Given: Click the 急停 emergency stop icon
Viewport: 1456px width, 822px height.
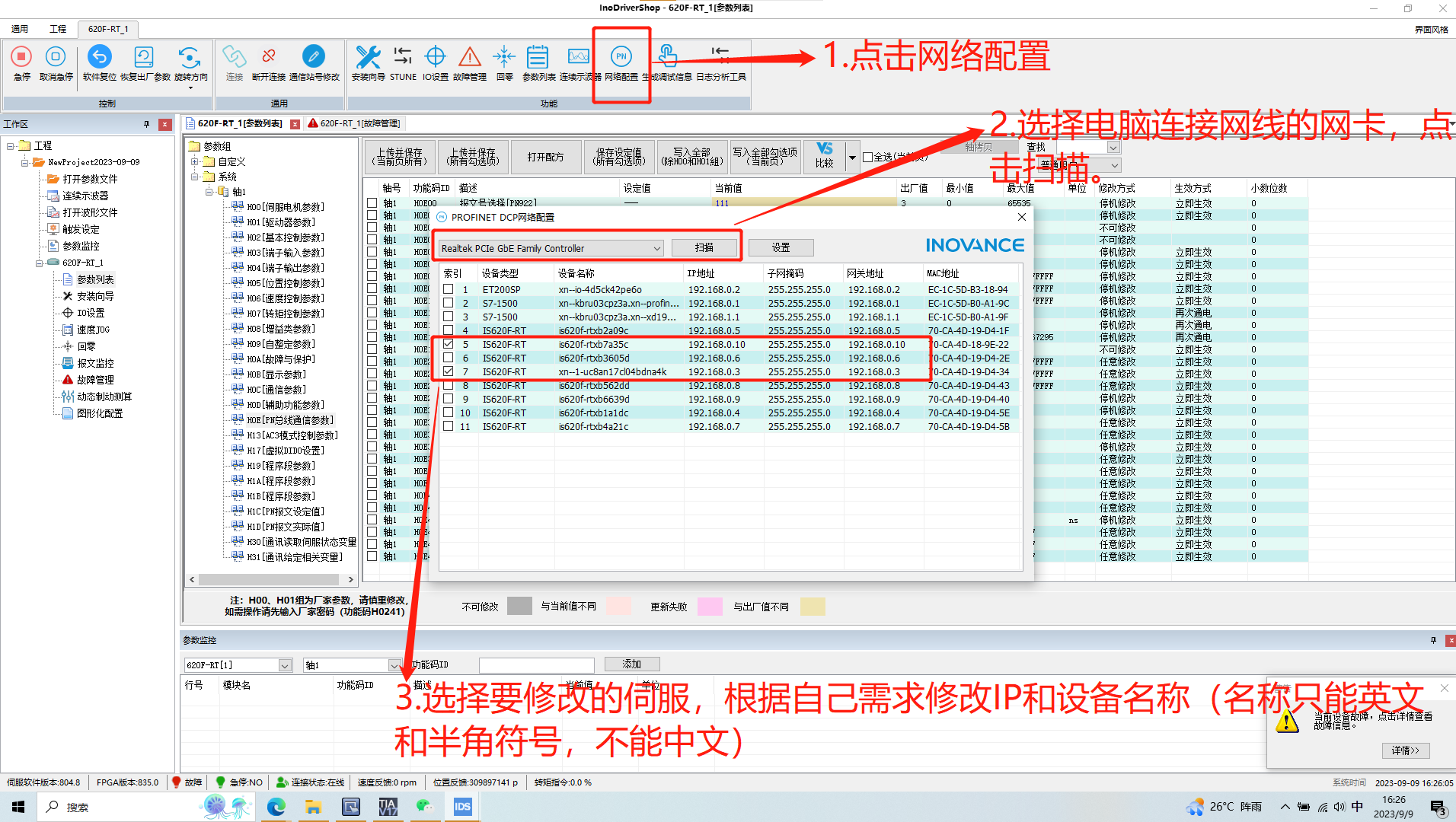Looking at the screenshot, I should click(21, 57).
